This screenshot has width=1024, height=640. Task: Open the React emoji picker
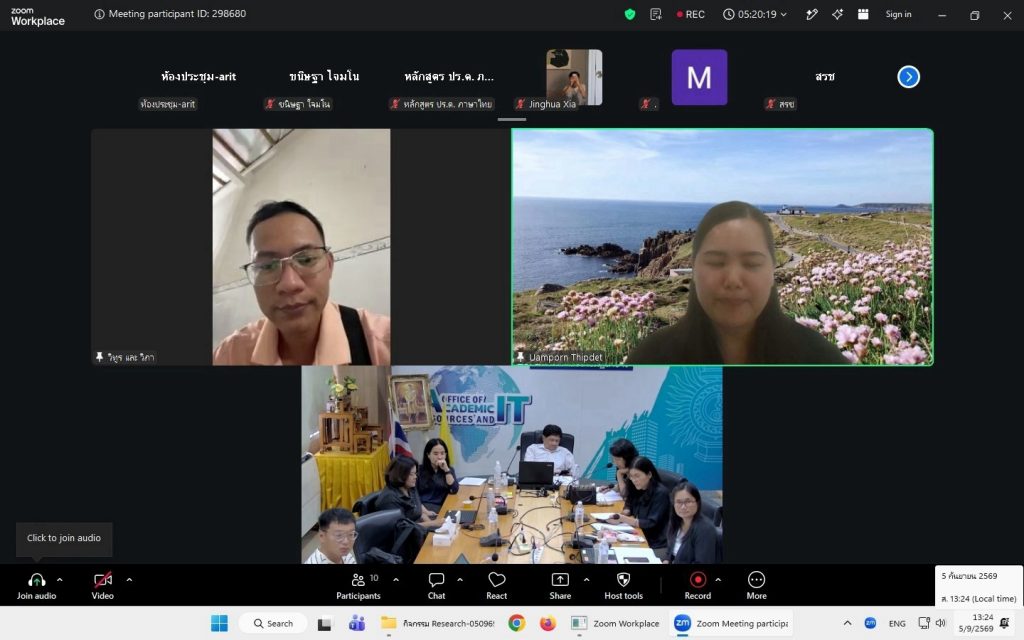496,586
